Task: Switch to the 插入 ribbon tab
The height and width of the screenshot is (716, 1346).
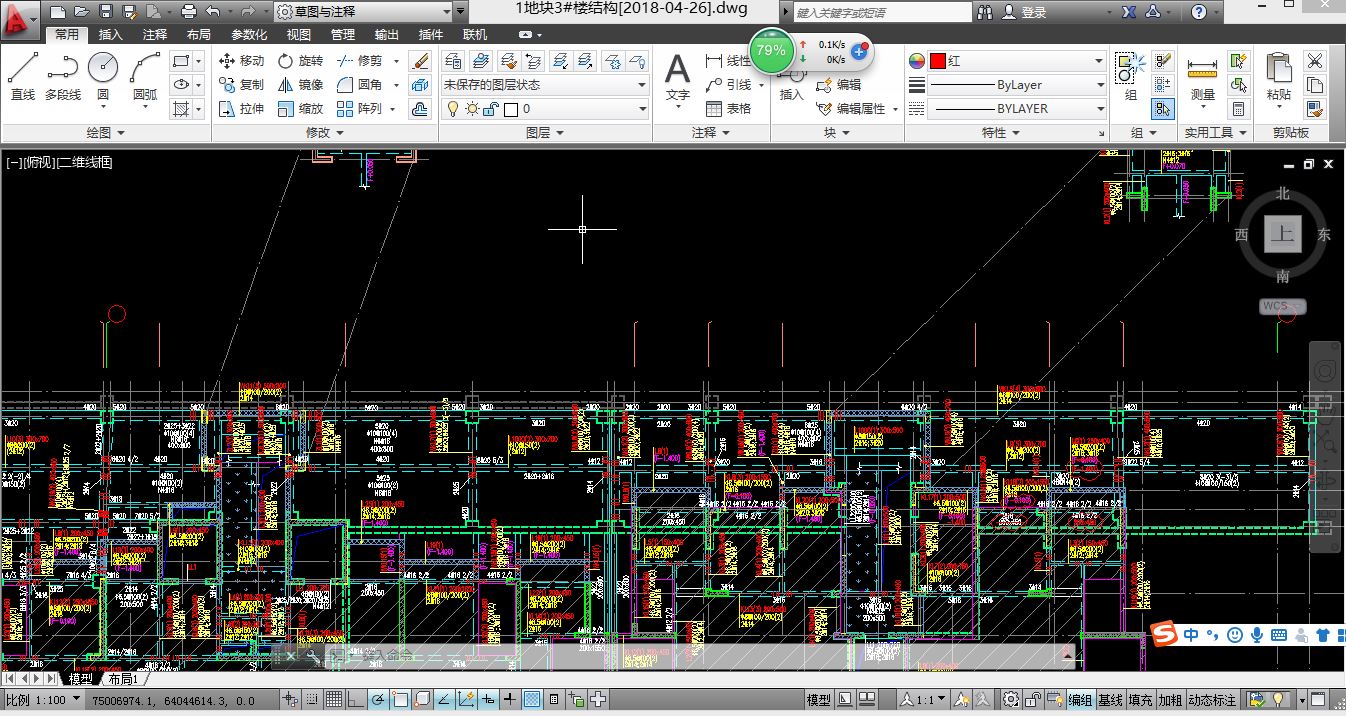Action: pos(111,34)
